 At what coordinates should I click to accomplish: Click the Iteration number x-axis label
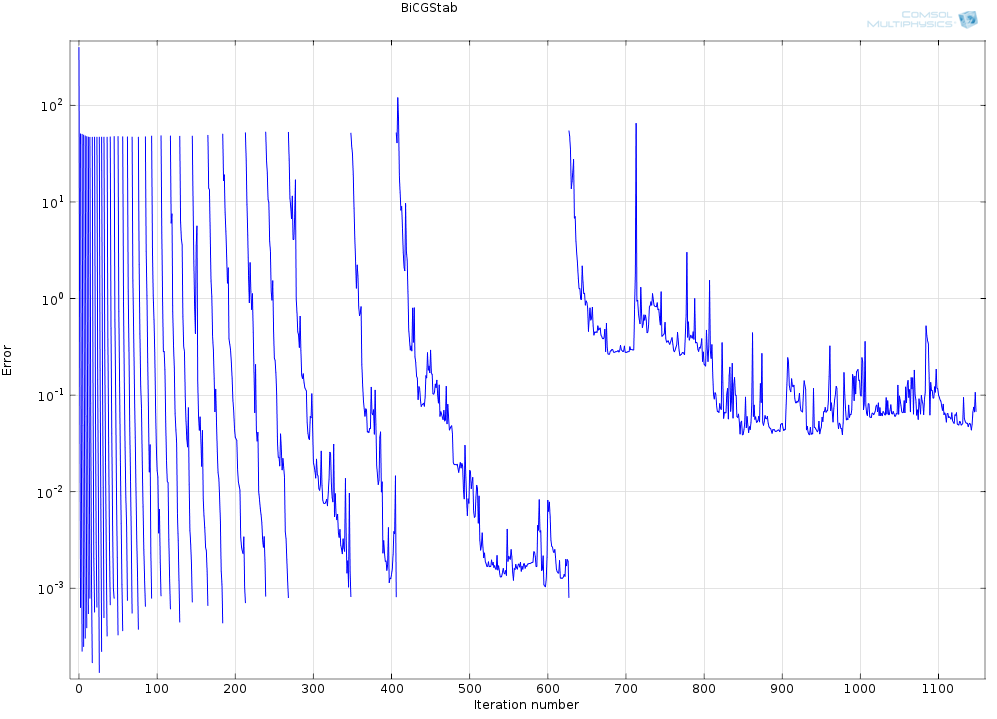(526, 704)
